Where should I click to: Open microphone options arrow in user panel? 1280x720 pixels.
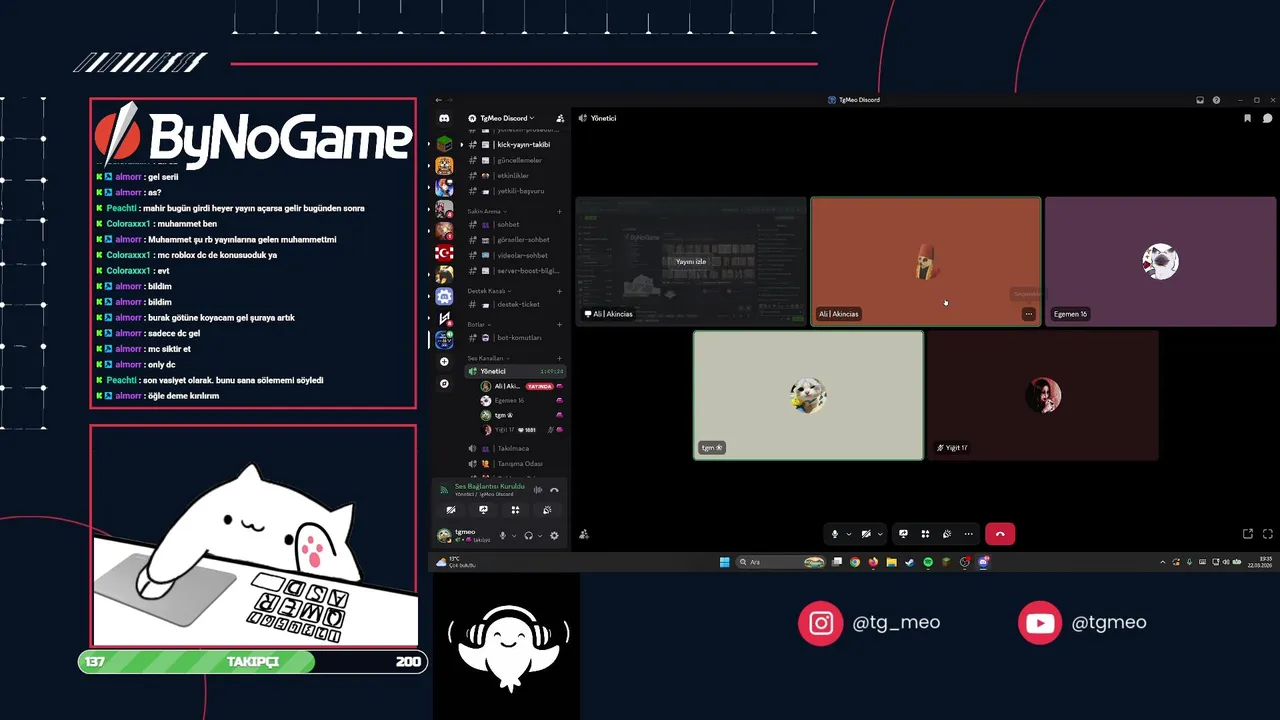coord(514,536)
